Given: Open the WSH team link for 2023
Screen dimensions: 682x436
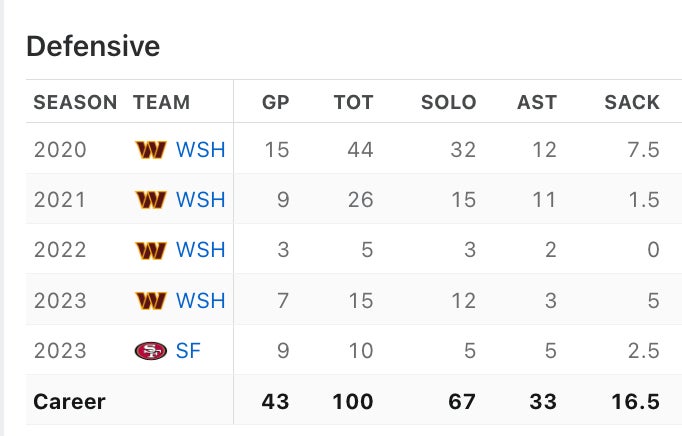Looking at the screenshot, I should coord(200,300).
